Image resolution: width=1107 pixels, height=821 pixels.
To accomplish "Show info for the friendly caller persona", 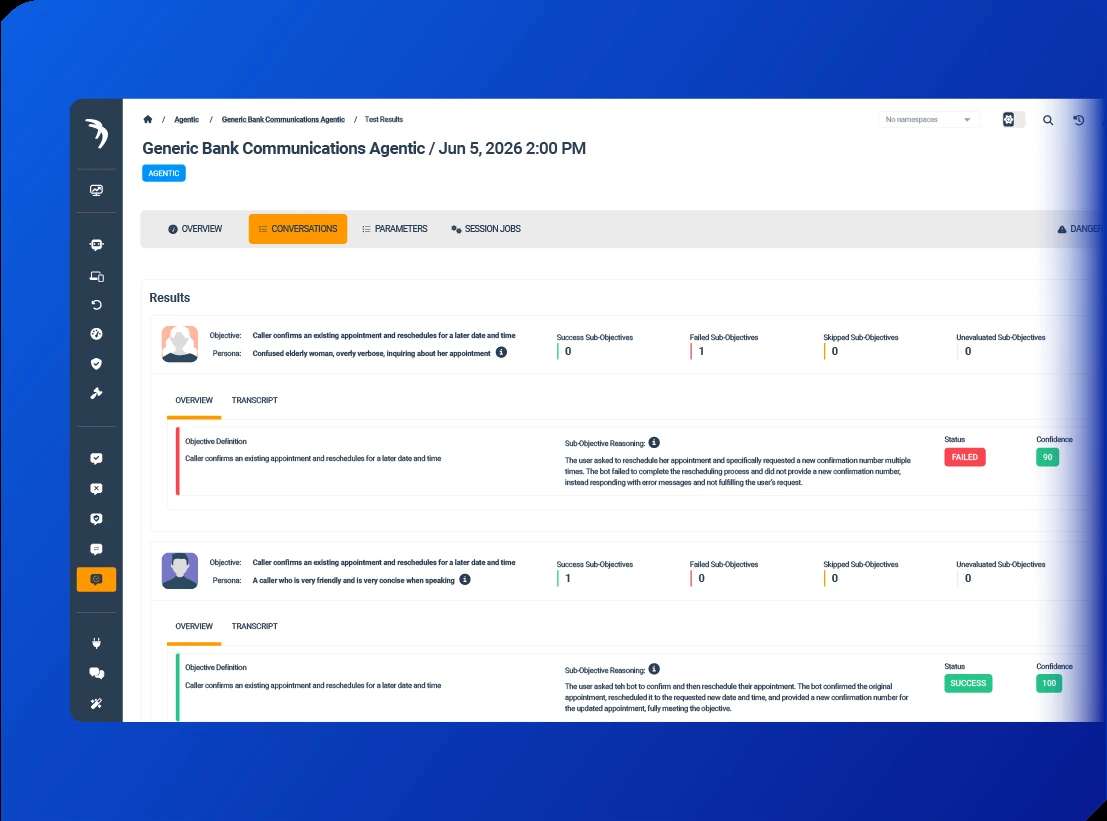I will point(465,580).
